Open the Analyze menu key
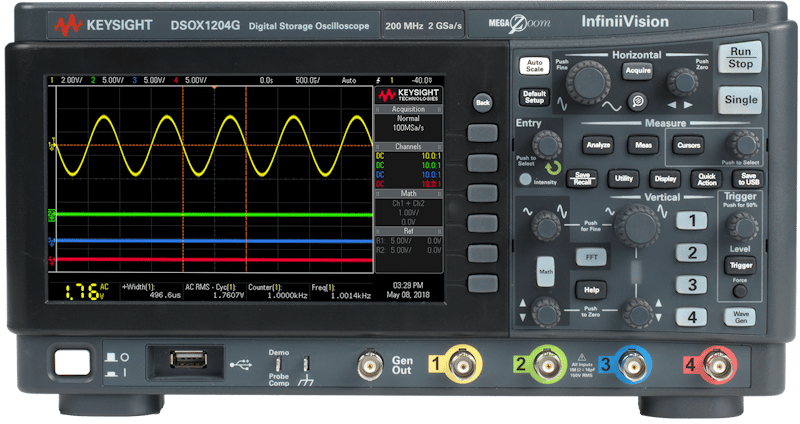This screenshot has width=800, height=424. 598,145
